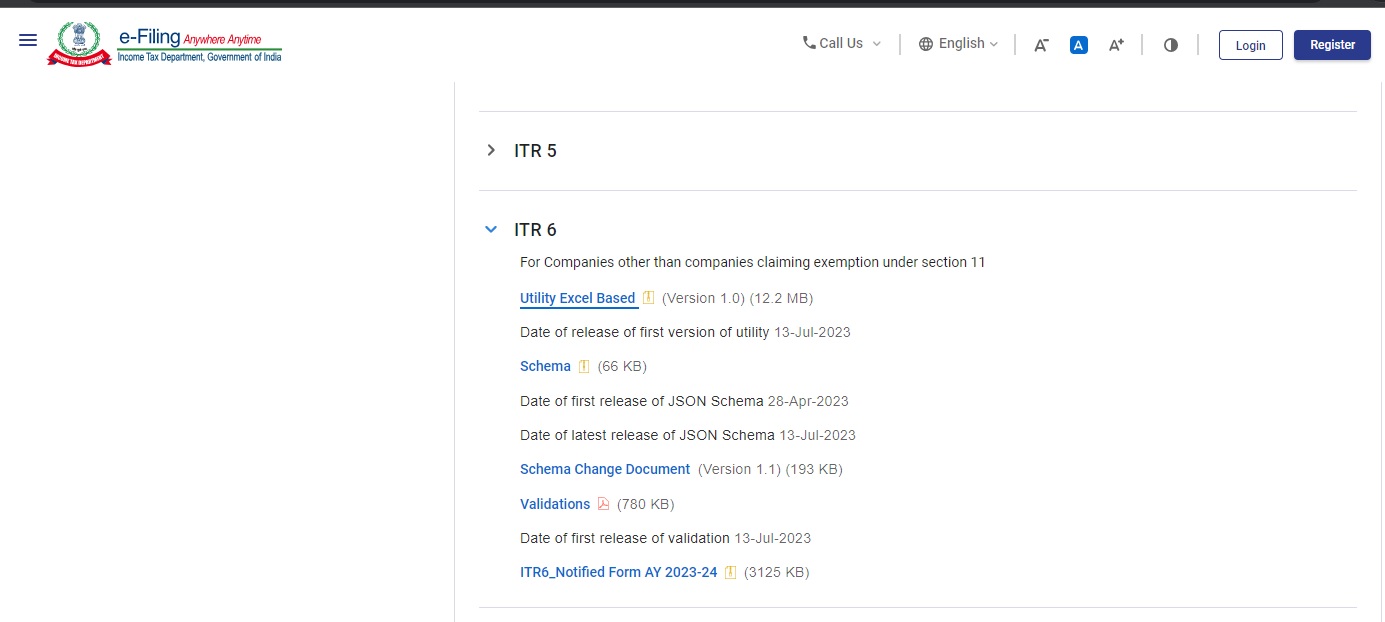Open the Schema Change Document link

604,469
